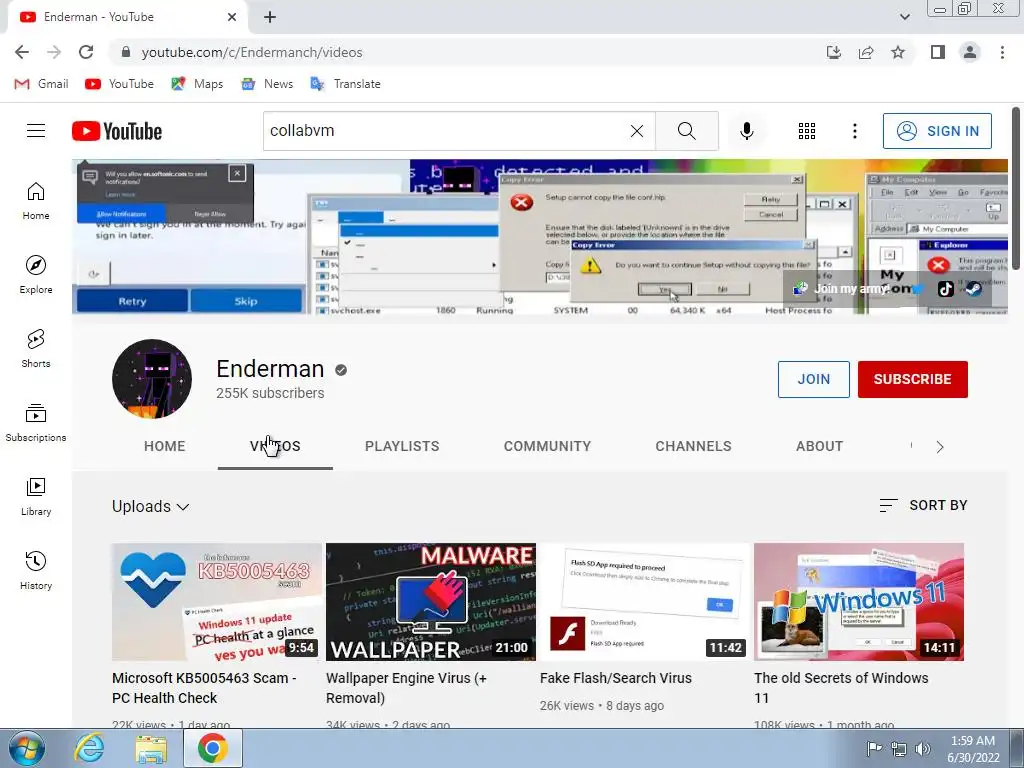
Task: Click the JOIN button
Action: click(814, 379)
